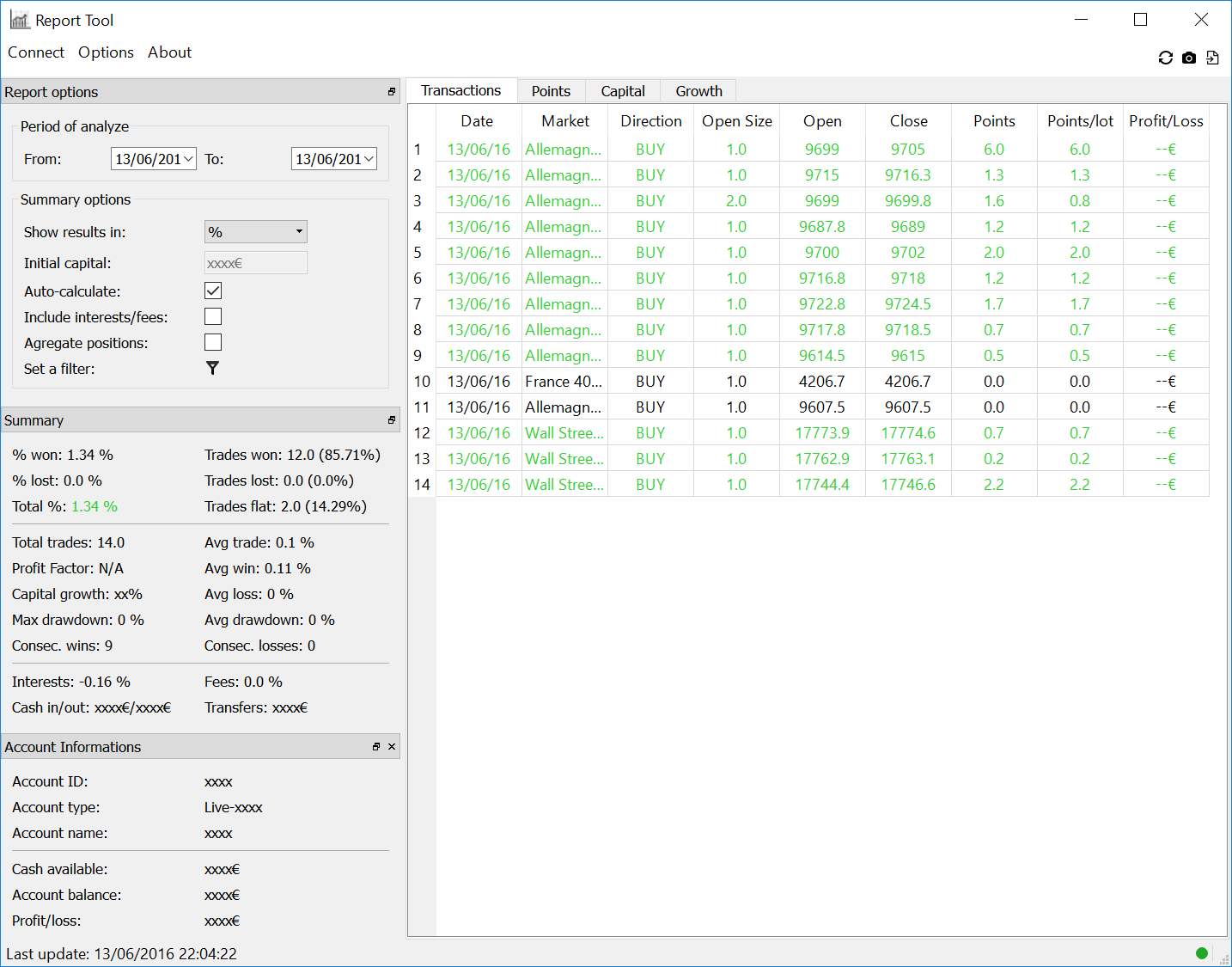This screenshot has height=967, width=1232.
Task: Click the refresh icon in the toolbar
Action: 1165,58
